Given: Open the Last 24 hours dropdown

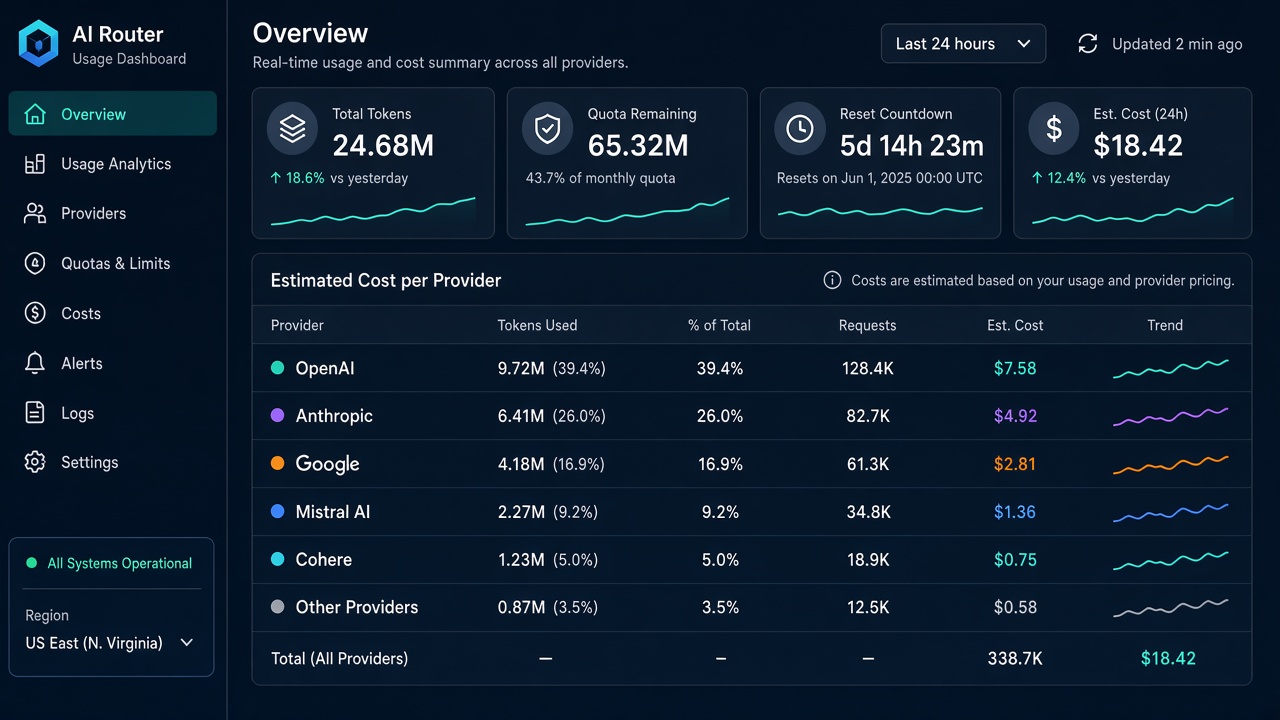Looking at the screenshot, I should [963, 44].
